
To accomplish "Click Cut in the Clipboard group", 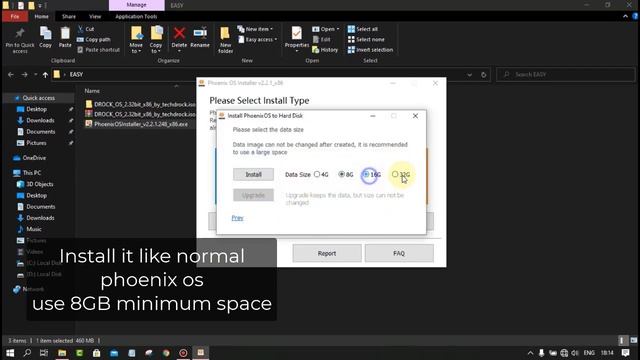I will coord(86,29).
